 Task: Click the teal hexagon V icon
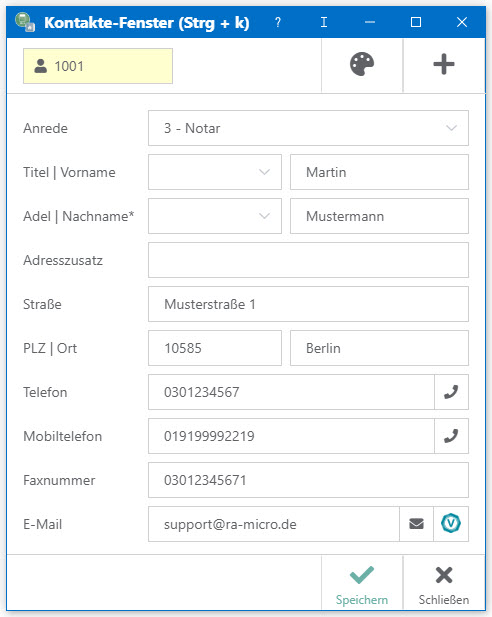tap(451, 524)
